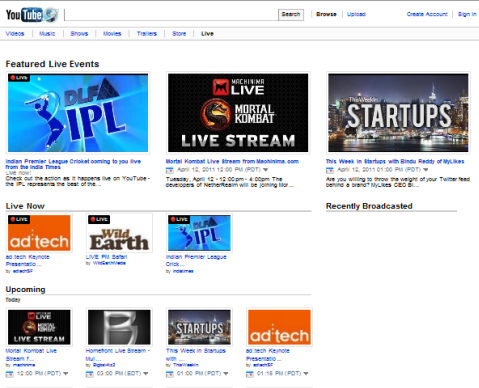This screenshot has width=479, height=388.
Task: Select the Live tab
Action: tap(207, 34)
